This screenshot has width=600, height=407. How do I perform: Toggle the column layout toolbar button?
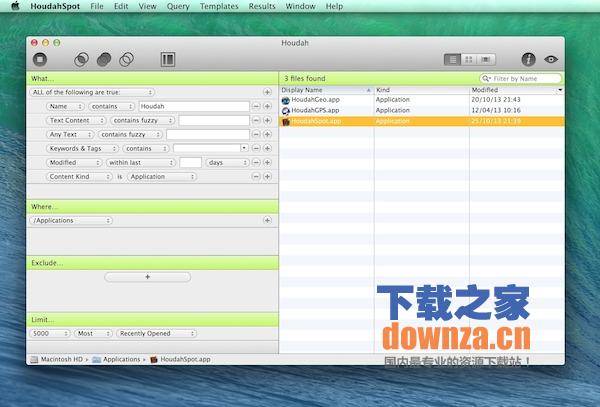tap(168, 59)
